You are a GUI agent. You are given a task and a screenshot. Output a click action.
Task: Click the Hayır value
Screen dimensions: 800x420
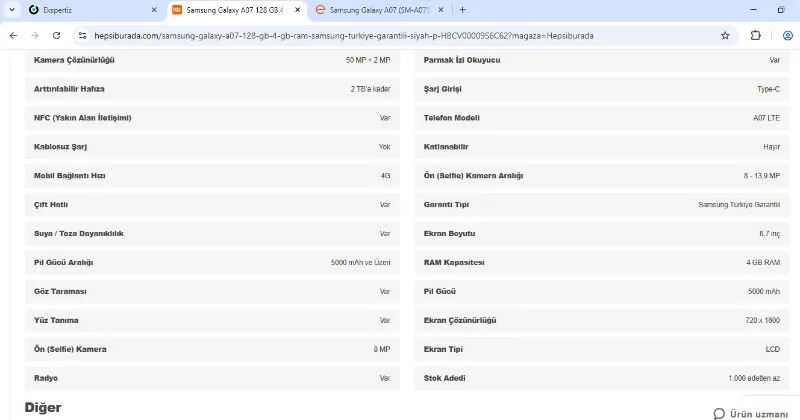(771, 146)
